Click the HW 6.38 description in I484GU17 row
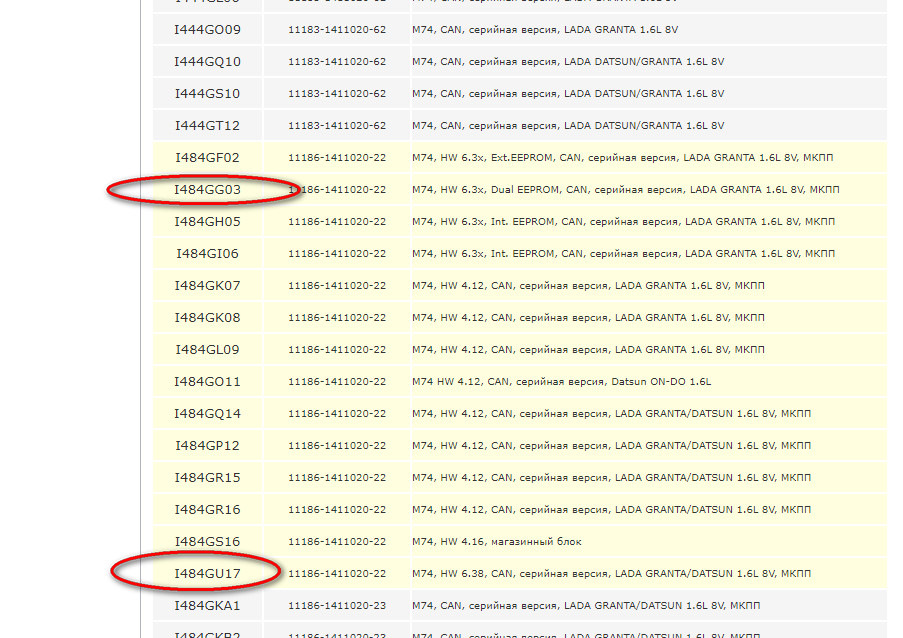903x638 pixels. click(x=612, y=574)
